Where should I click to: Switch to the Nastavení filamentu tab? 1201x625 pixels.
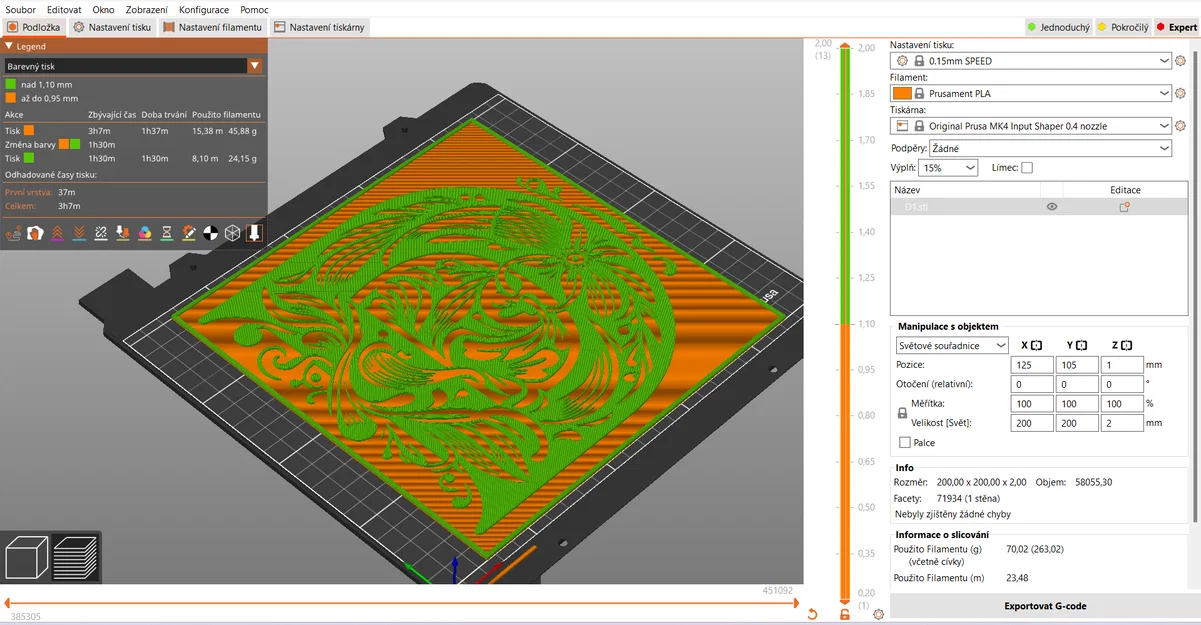coord(213,27)
